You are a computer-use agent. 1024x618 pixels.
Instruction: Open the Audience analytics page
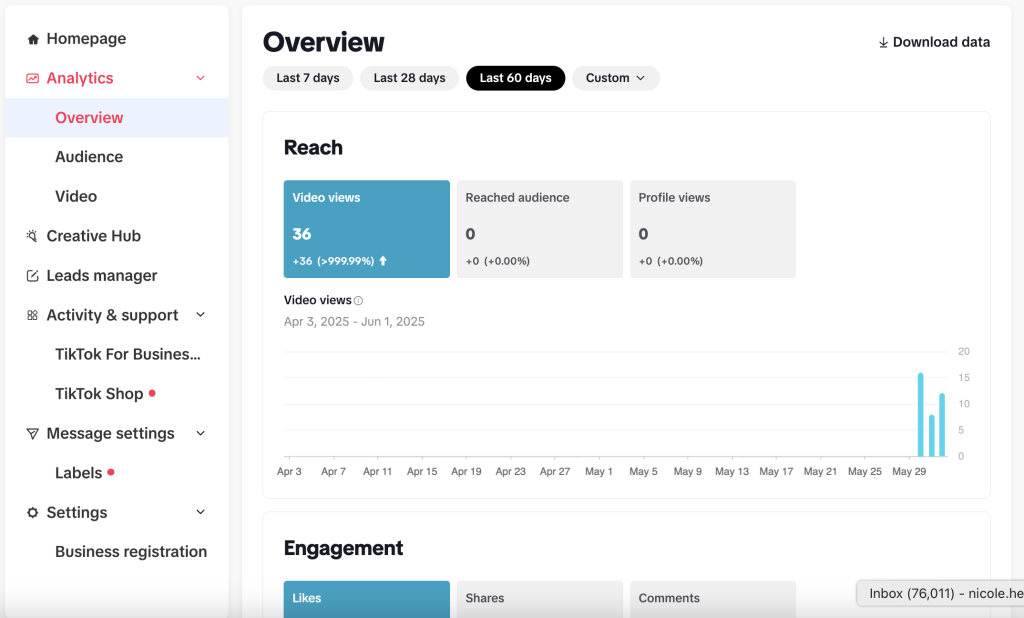tap(89, 157)
